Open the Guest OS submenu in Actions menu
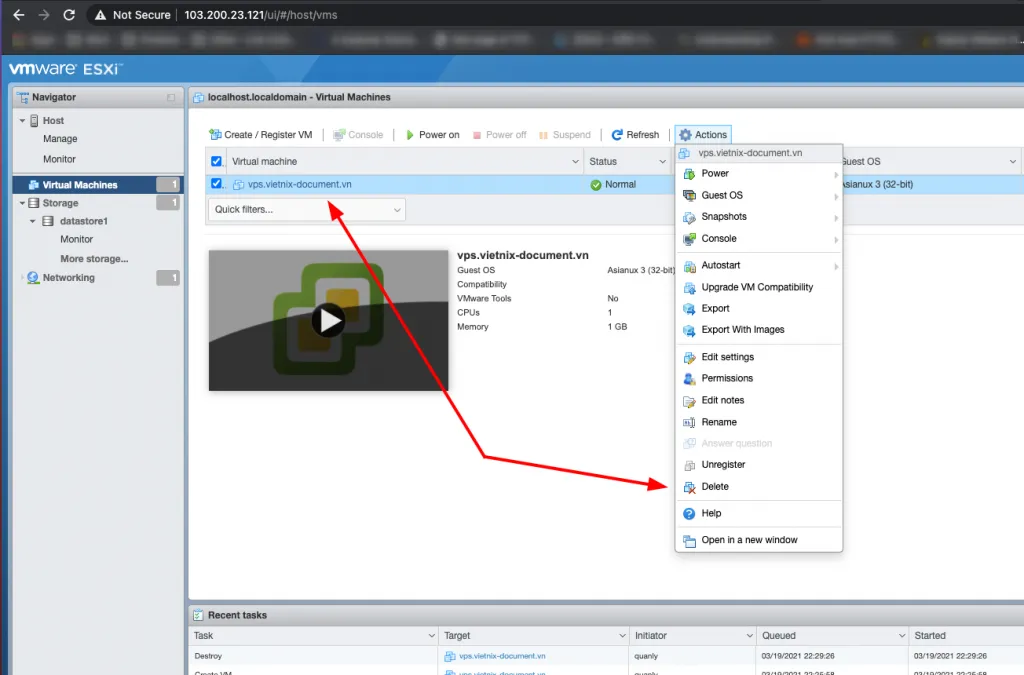 point(759,195)
